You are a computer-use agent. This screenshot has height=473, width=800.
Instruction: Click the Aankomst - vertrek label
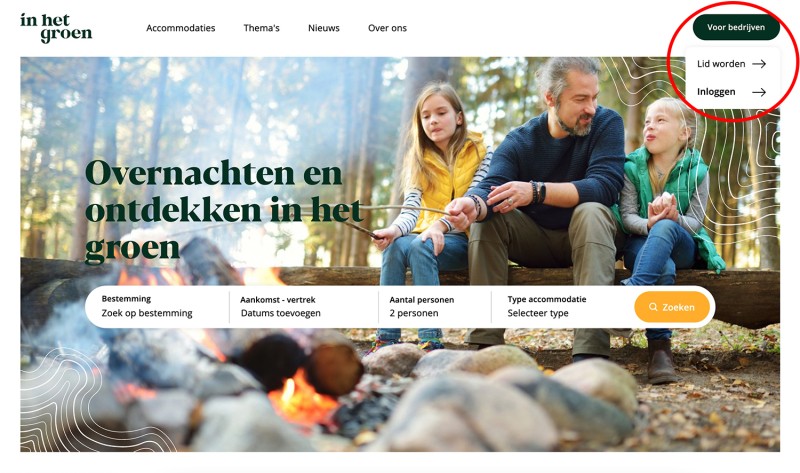click(278, 300)
